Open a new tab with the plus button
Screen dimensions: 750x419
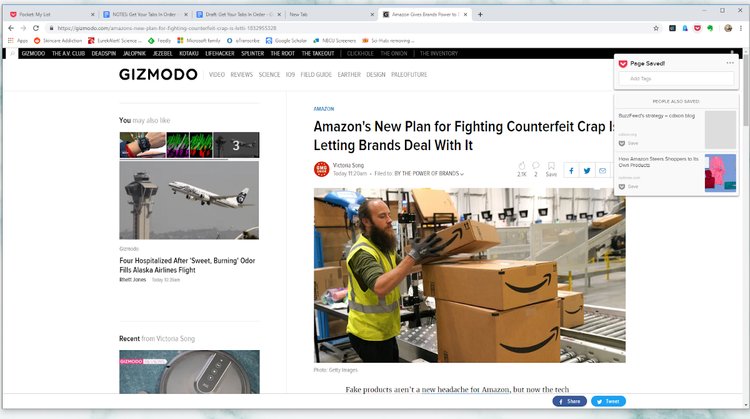[x=480, y=14]
